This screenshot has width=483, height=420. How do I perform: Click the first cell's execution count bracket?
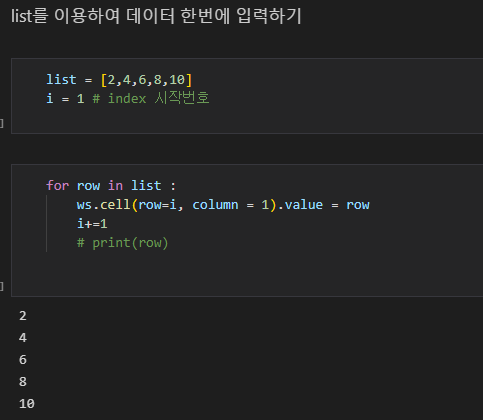(2, 124)
